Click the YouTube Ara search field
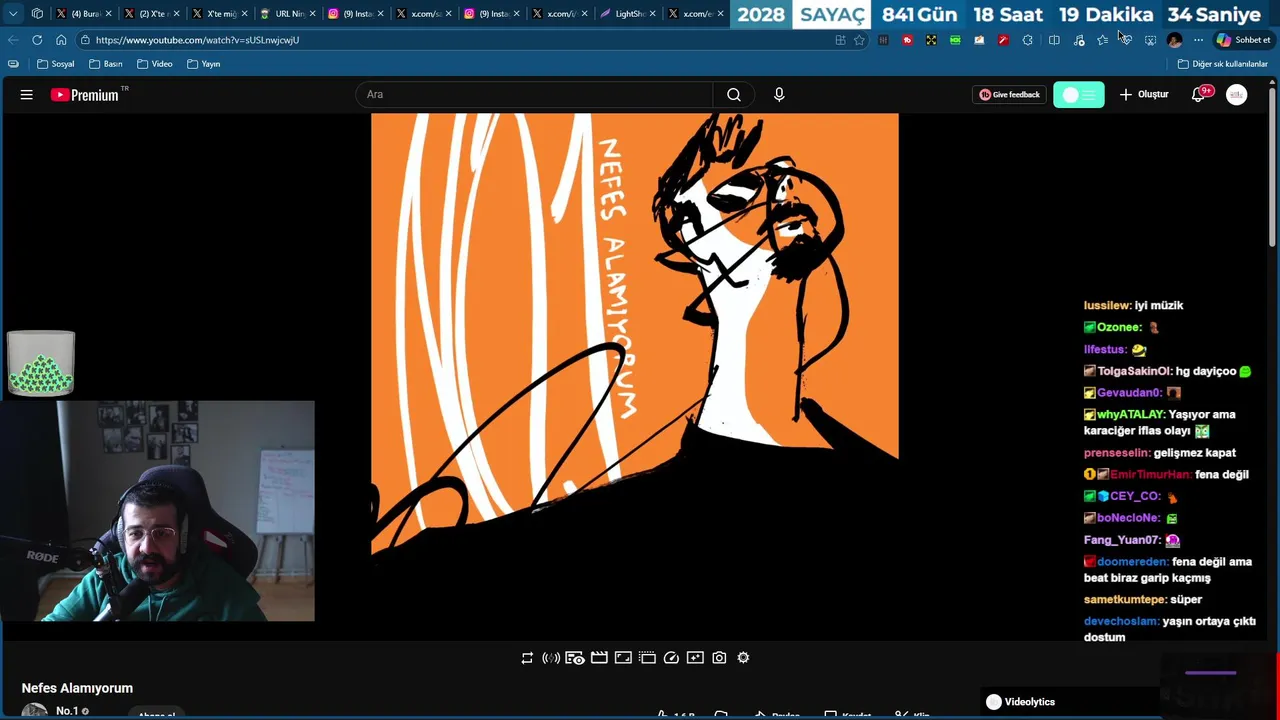The width and height of the screenshot is (1280, 720). (534, 95)
